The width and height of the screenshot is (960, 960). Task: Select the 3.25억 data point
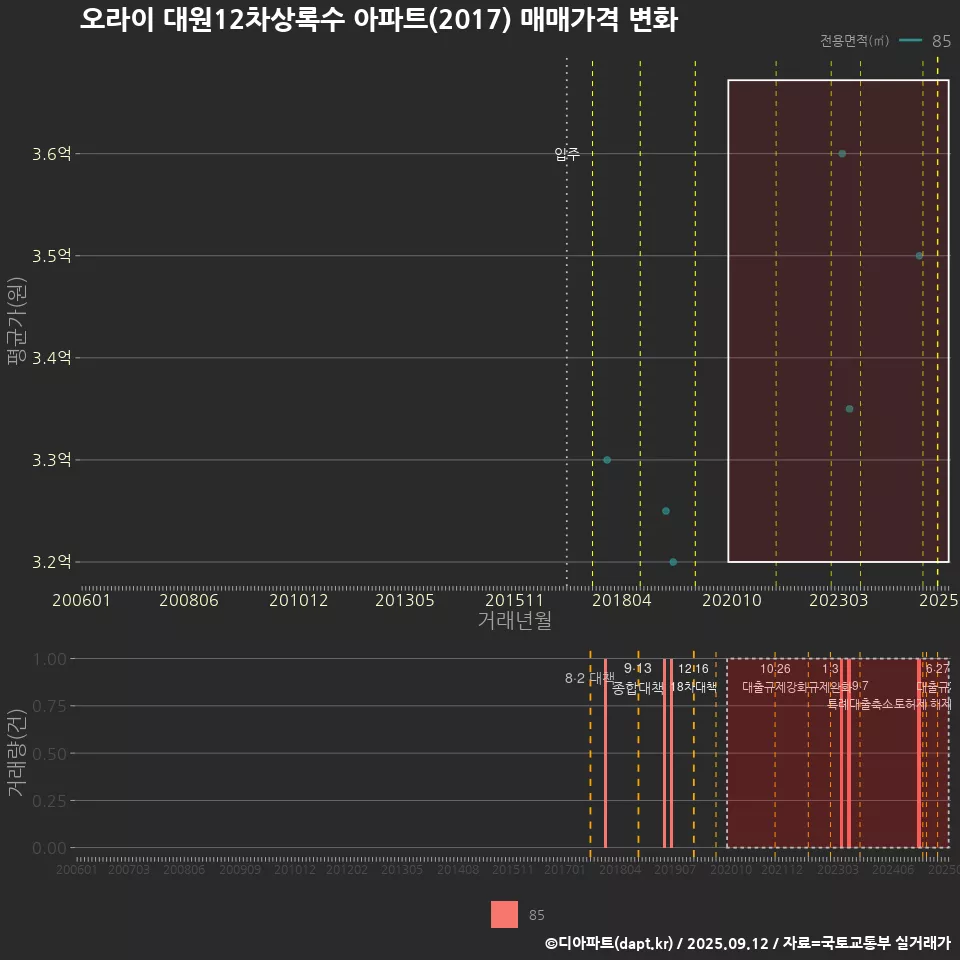[665, 511]
